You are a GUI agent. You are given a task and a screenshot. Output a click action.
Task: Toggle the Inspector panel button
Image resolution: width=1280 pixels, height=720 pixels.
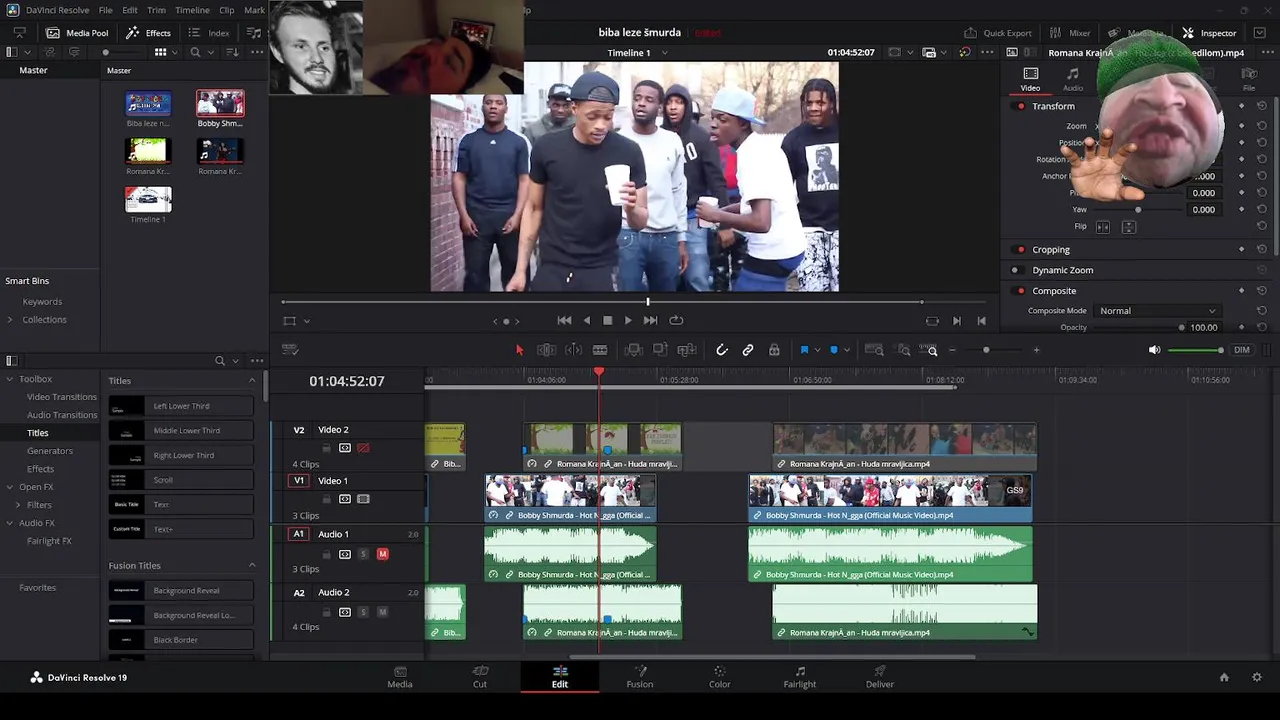(1209, 33)
